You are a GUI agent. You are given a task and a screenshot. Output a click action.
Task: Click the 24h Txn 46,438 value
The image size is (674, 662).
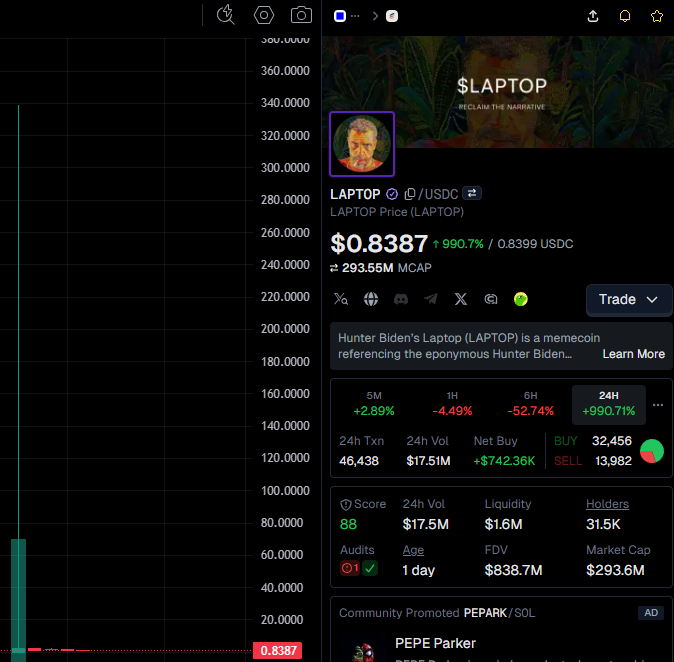tap(359, 461)
